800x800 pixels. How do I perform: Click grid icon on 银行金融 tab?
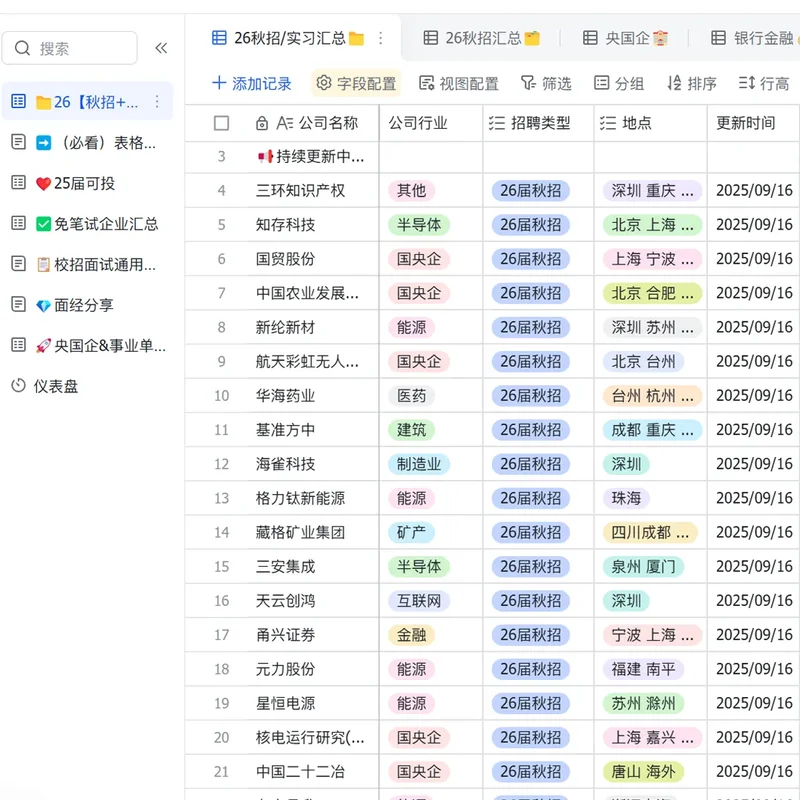(718, 38)
